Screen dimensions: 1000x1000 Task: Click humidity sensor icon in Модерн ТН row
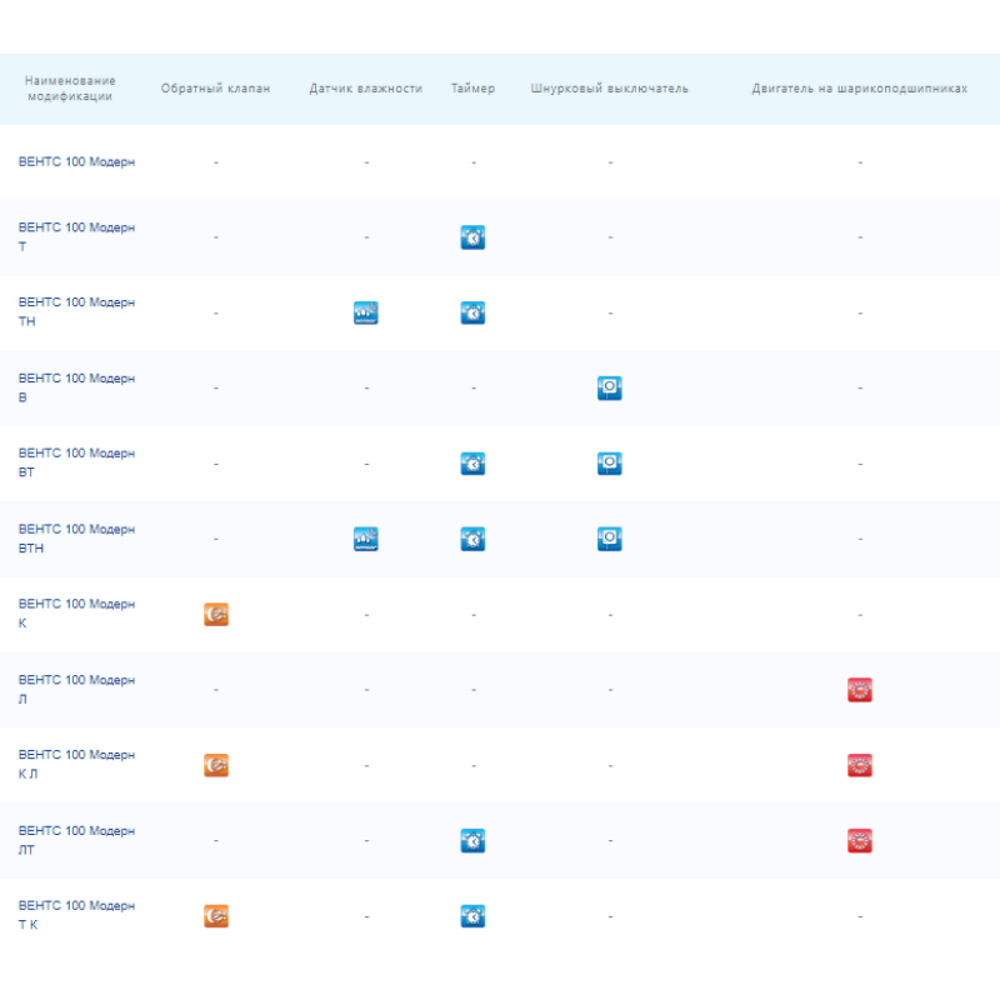coord(366,312)
